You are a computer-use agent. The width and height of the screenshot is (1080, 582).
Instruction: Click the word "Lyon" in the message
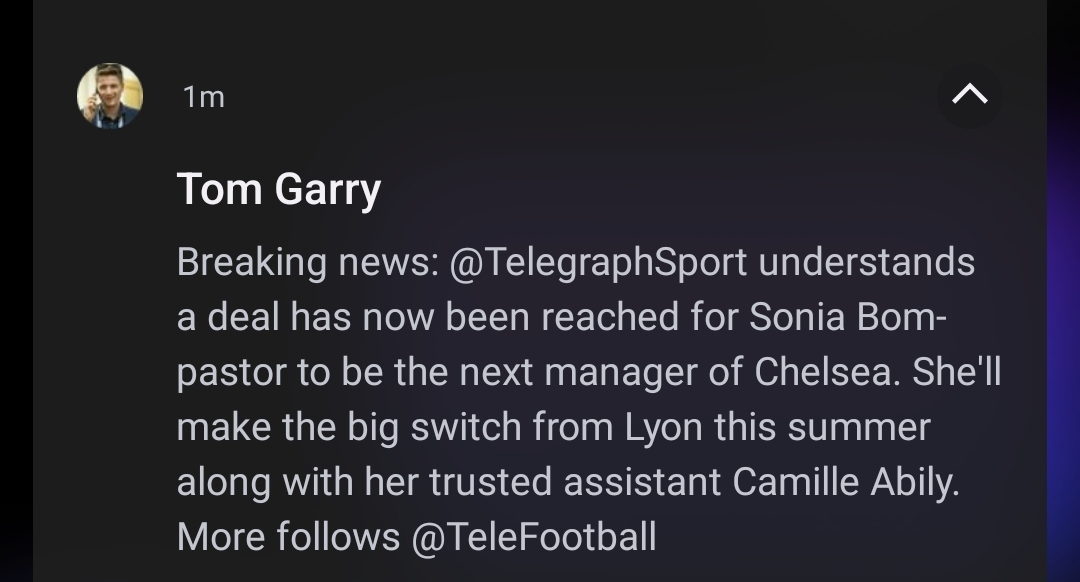[663, 427]
